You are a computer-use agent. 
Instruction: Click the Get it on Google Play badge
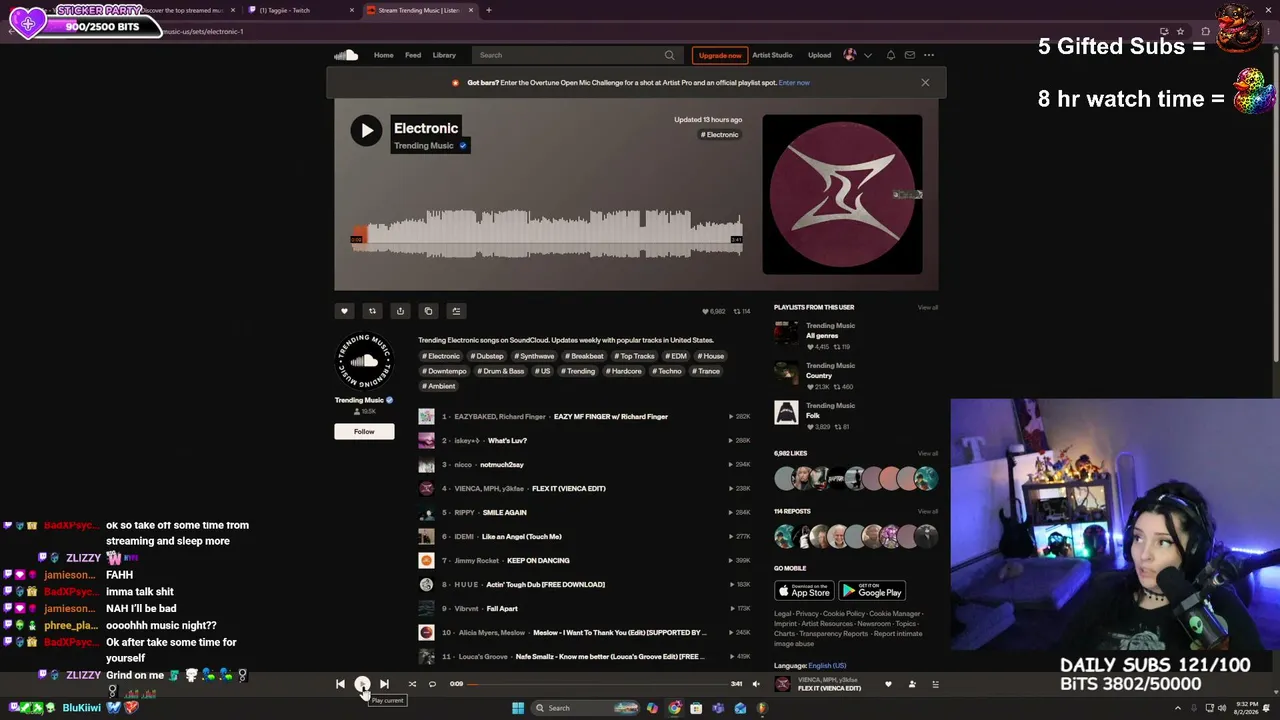[x=872, y=590]
